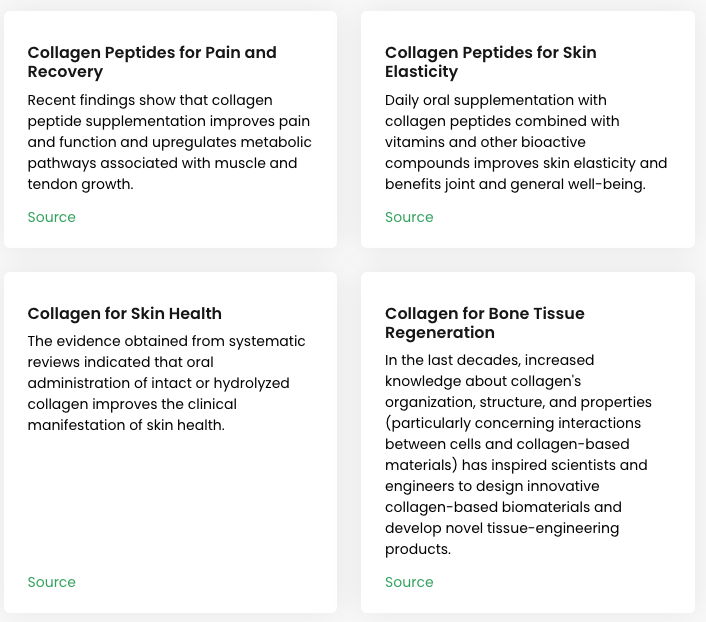The height and width of the screenshot is (622, 706).
Task: Open Source link under Skin Elasticity card
Action: [x=409, y=217]
